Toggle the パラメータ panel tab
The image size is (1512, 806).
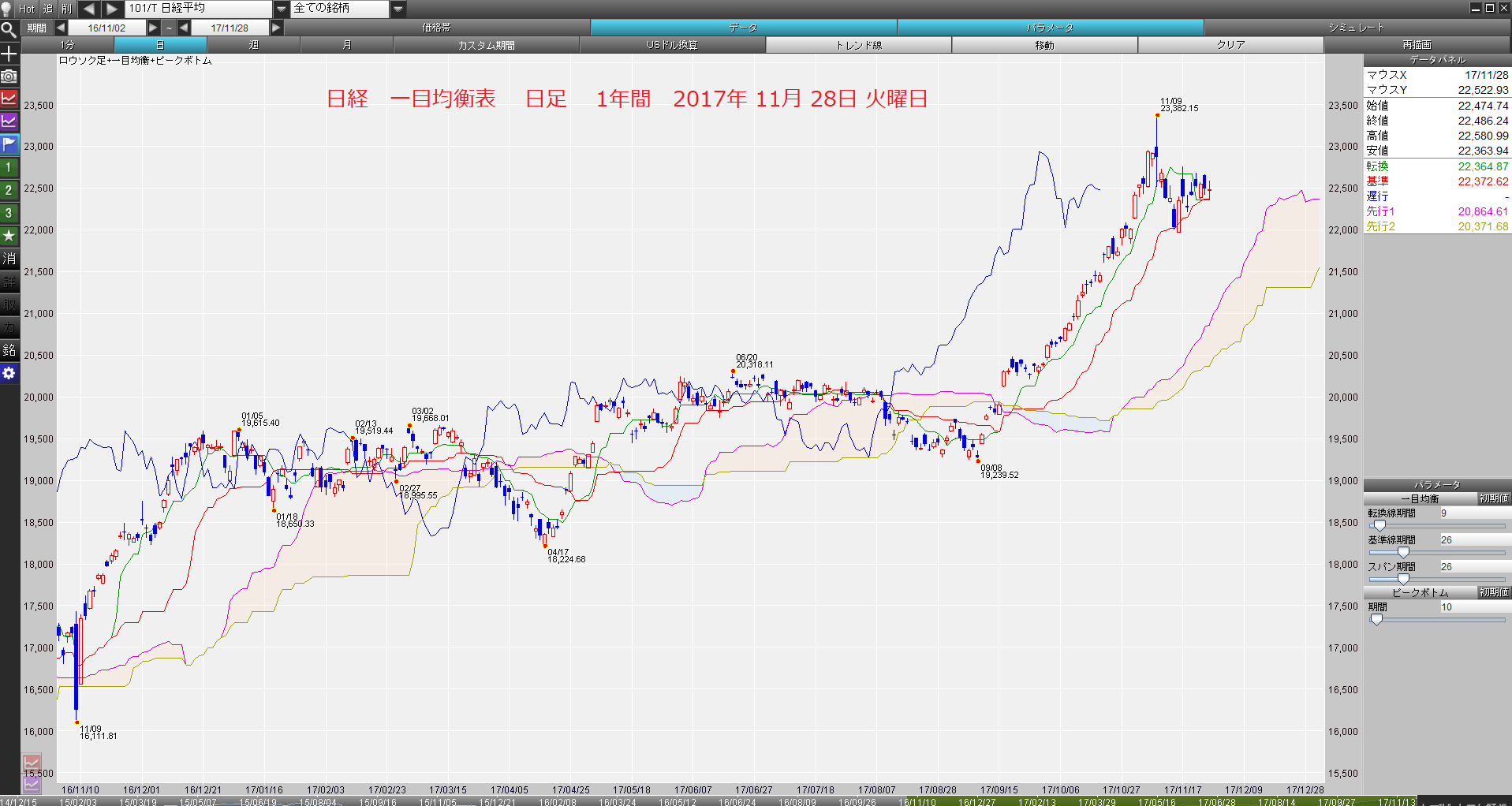tap(1050, 28)
